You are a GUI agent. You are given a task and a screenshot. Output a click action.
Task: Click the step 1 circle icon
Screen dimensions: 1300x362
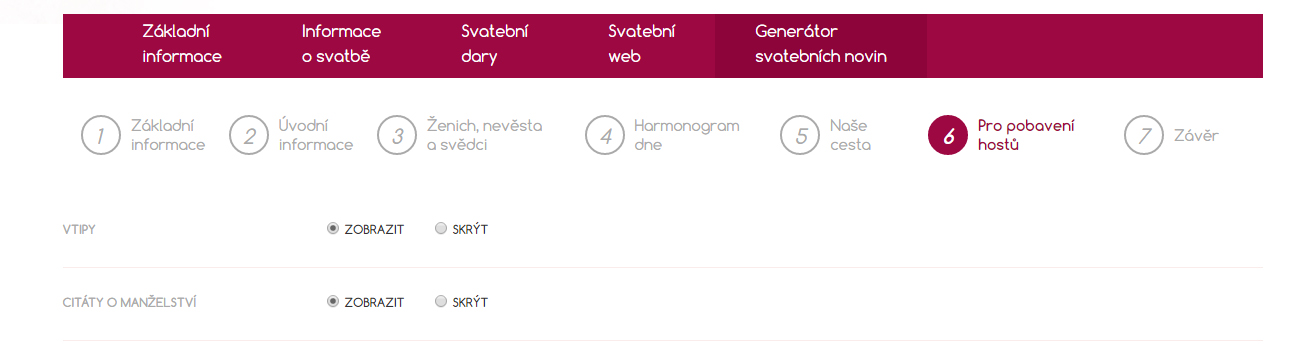tap(101, 136)
